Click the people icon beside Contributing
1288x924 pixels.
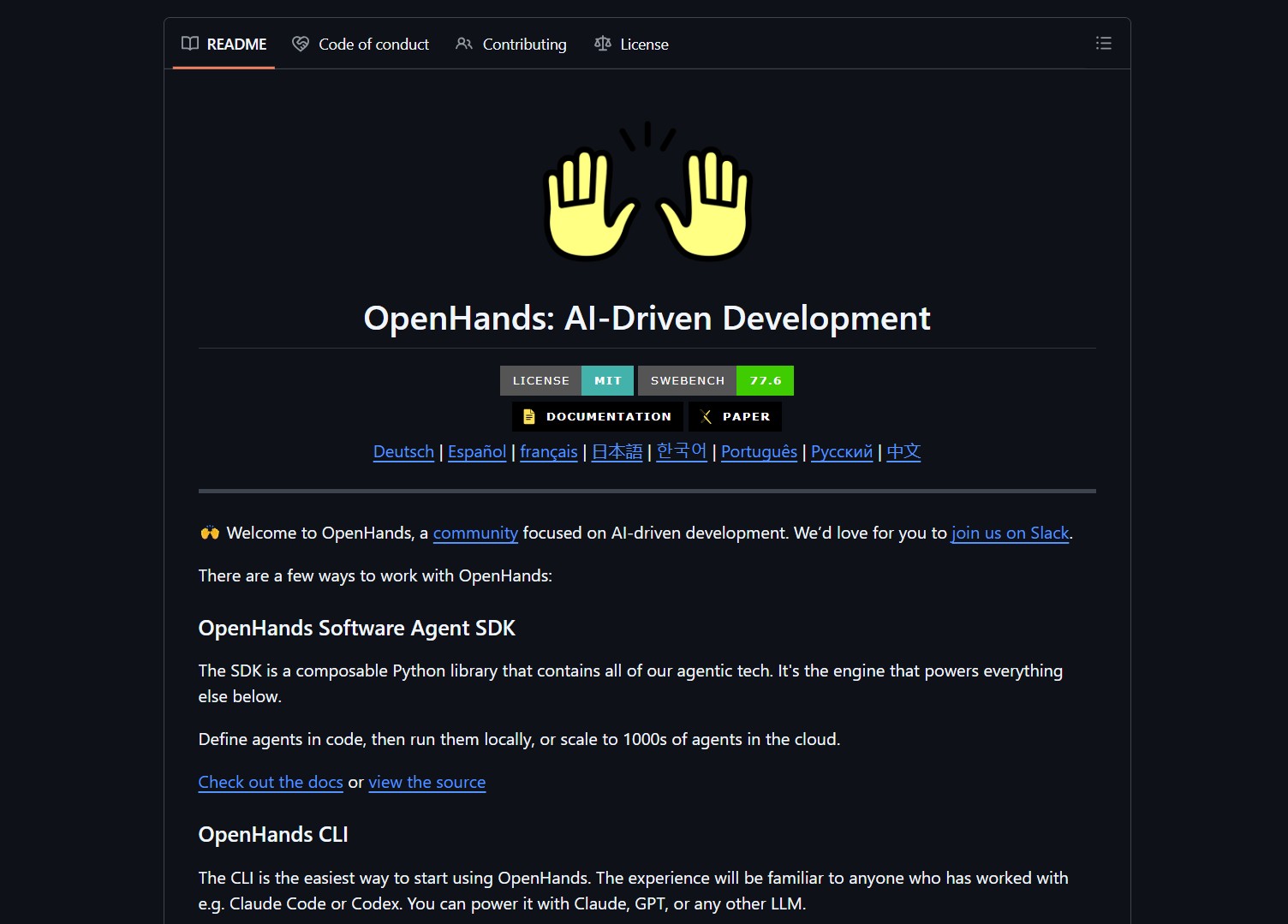(x=464, y=44)
